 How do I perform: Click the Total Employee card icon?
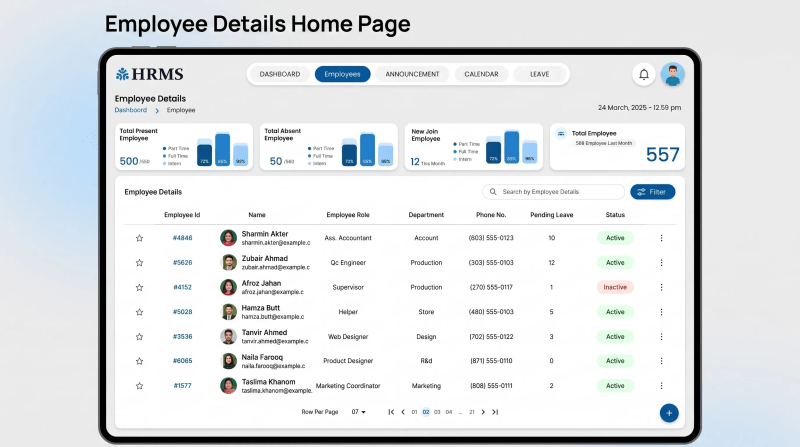click(x=561, y=134)
